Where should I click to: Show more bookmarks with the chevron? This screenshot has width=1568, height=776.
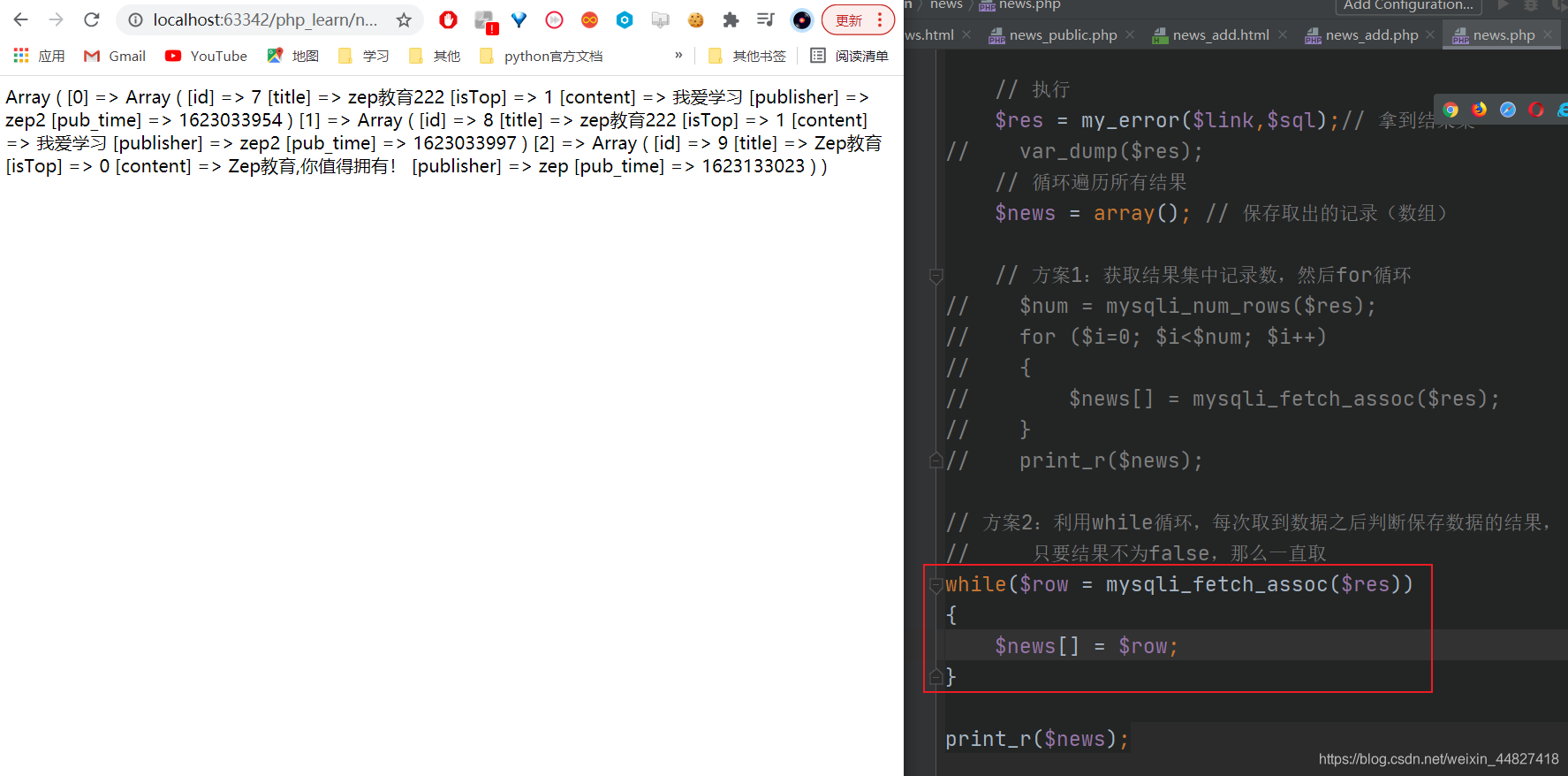tap(678, 55)
